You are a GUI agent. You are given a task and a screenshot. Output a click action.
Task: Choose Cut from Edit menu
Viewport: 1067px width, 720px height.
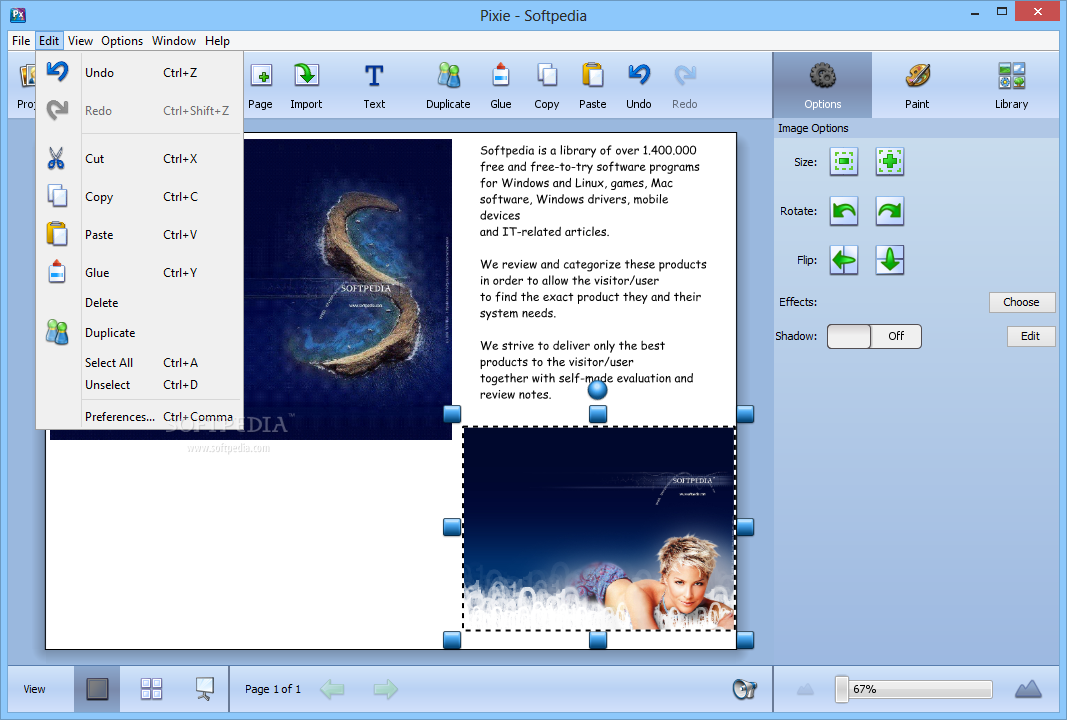[139, 159]
